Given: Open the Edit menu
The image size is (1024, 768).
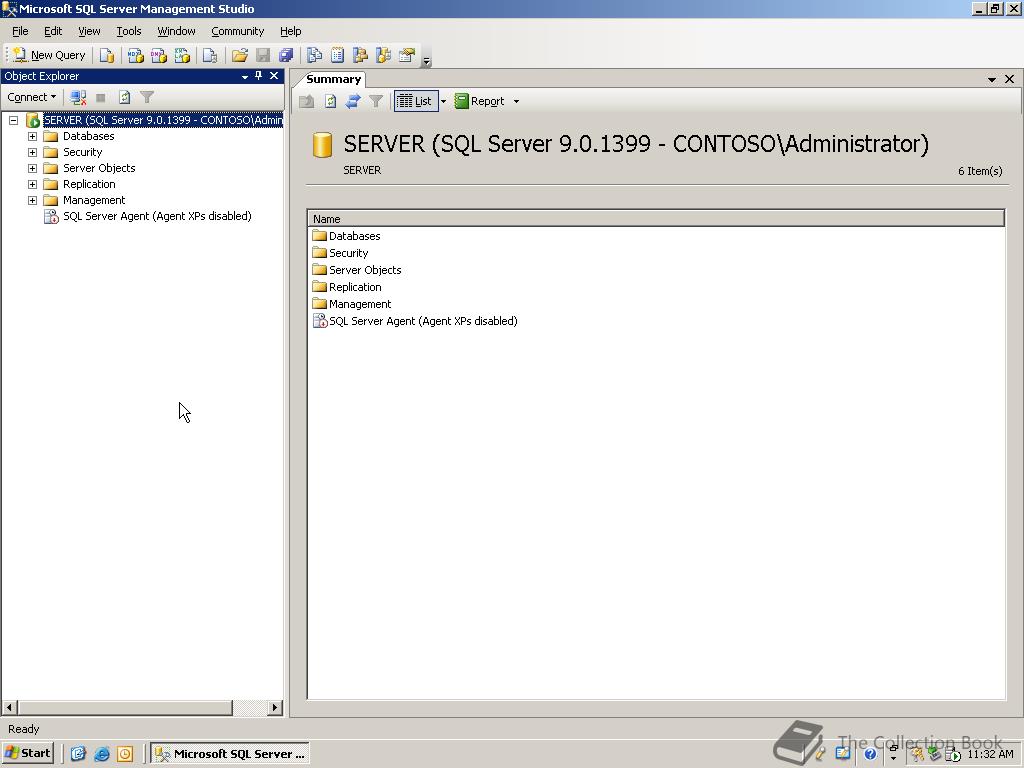Looking at the screenshot, I should point(53,31).
